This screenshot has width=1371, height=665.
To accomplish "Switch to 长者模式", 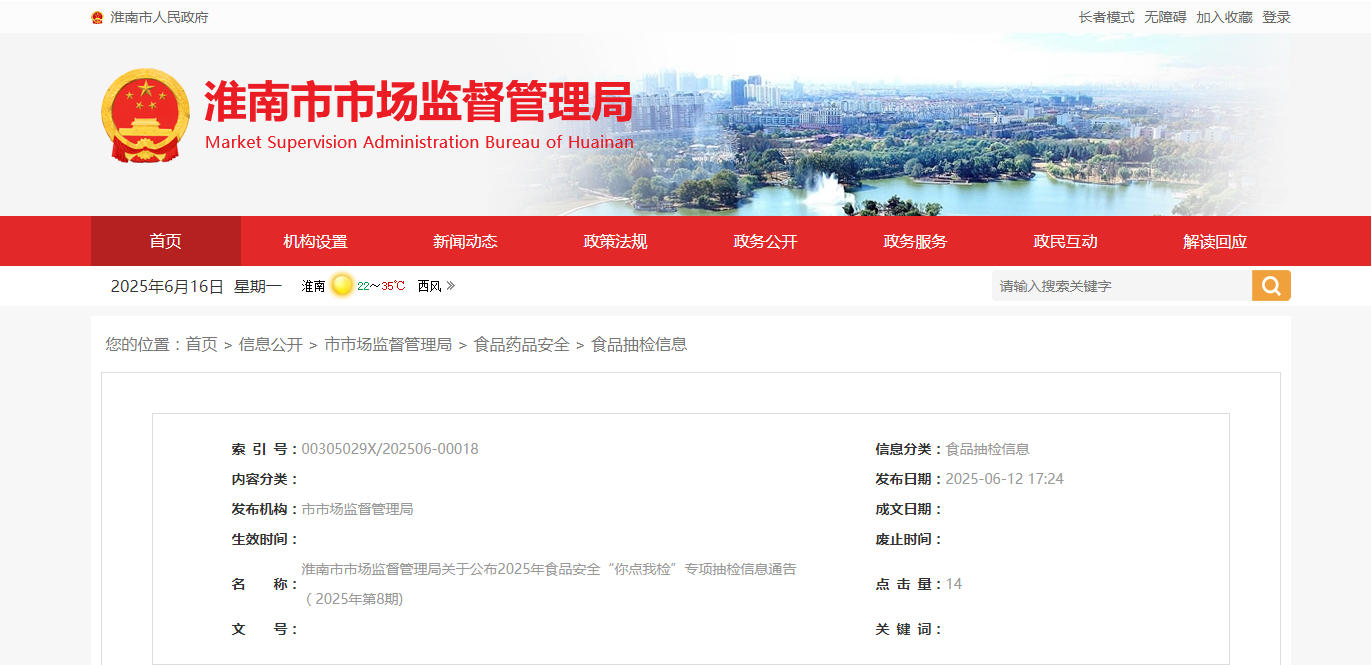I will 1106,17.
